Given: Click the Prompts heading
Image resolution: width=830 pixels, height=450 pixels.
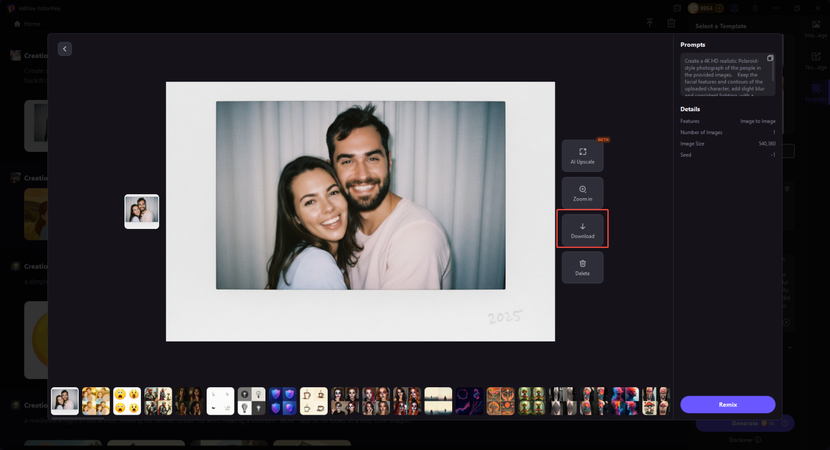Looking at the screenshot, I should [692, 44].
